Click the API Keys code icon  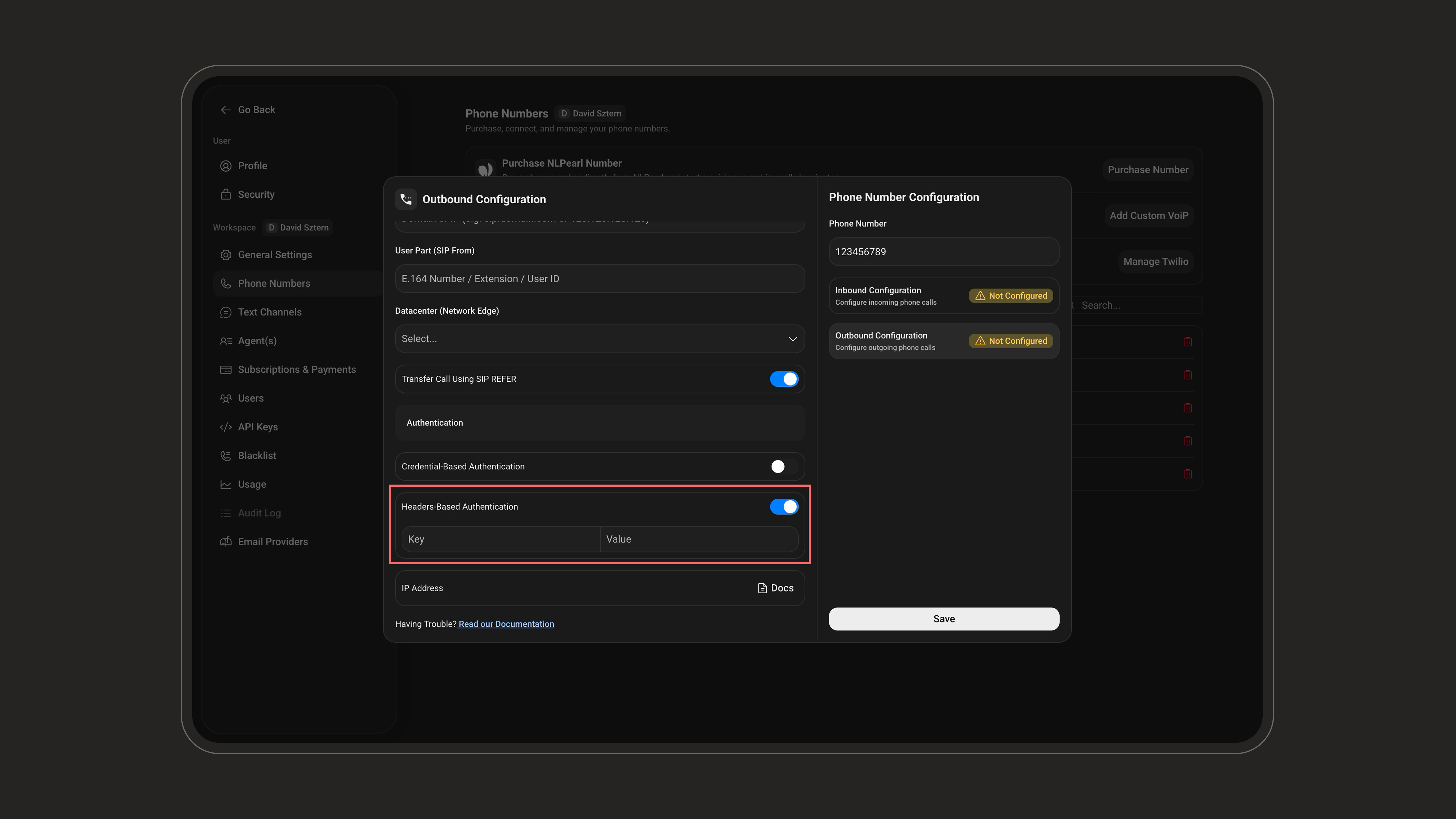coord(226,427)
